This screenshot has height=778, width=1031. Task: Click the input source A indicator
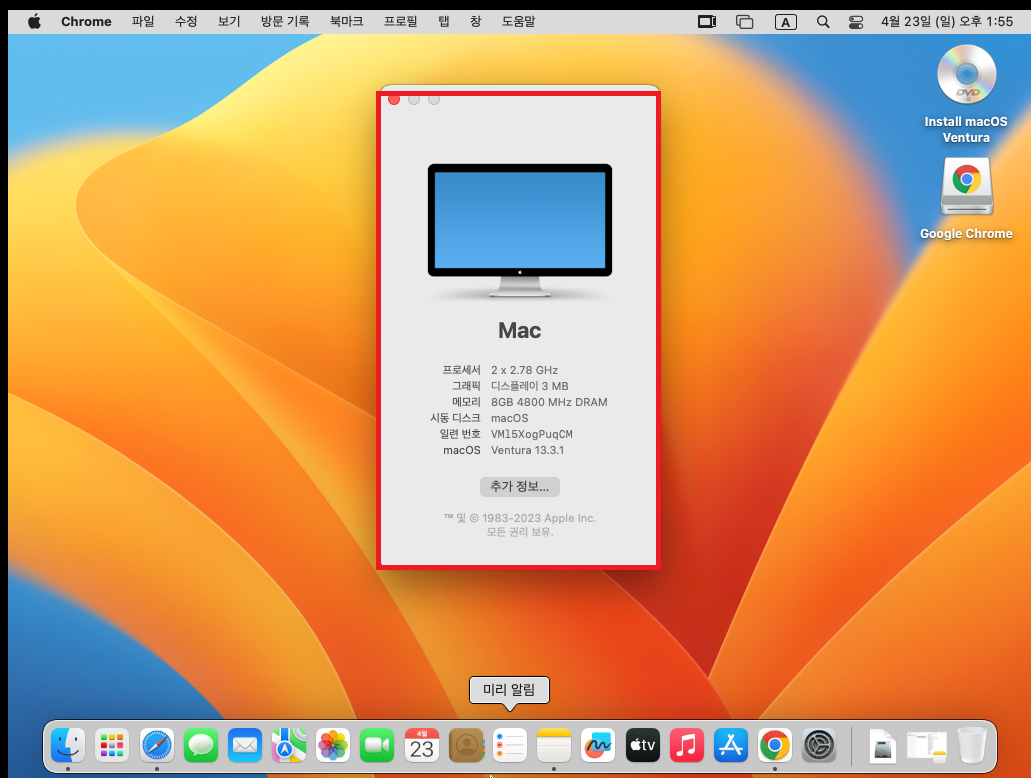click(785, 22)
